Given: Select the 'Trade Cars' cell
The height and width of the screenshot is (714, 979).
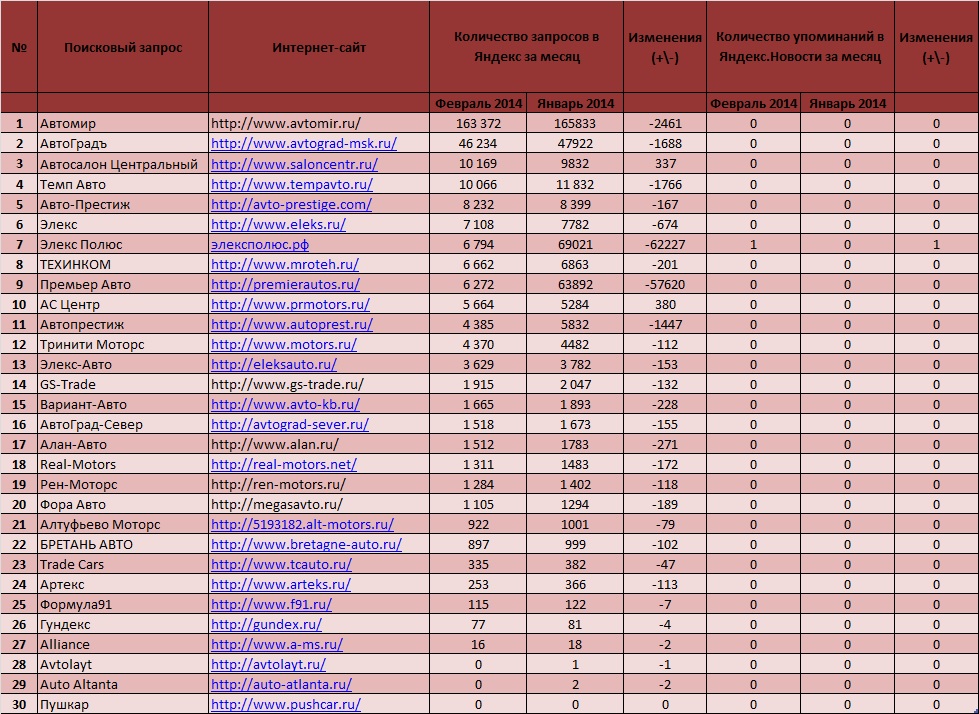Looking at the screenshot, I should pos(123,564).
